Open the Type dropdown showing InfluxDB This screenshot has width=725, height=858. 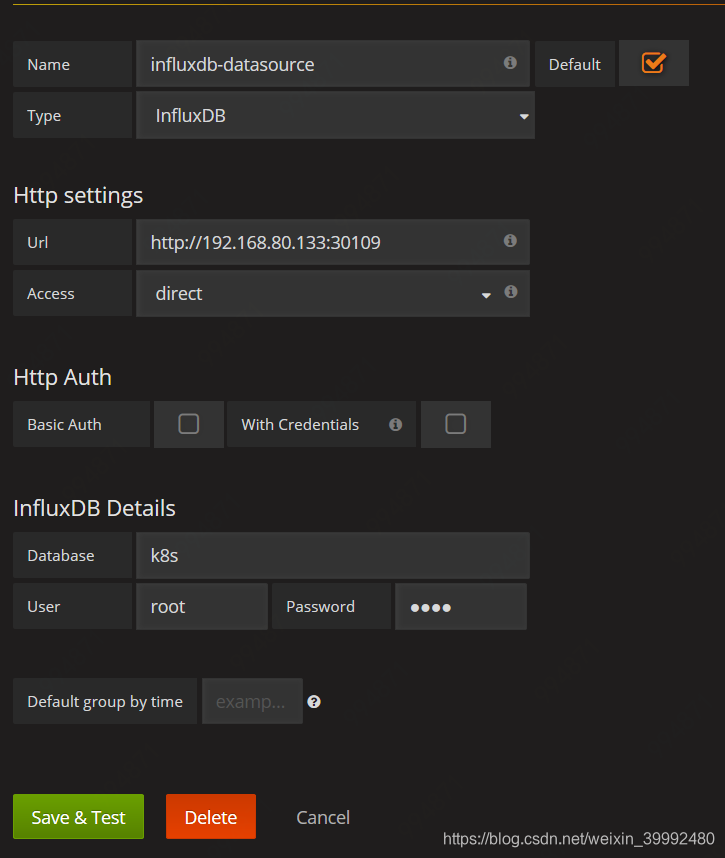[335, 115]
